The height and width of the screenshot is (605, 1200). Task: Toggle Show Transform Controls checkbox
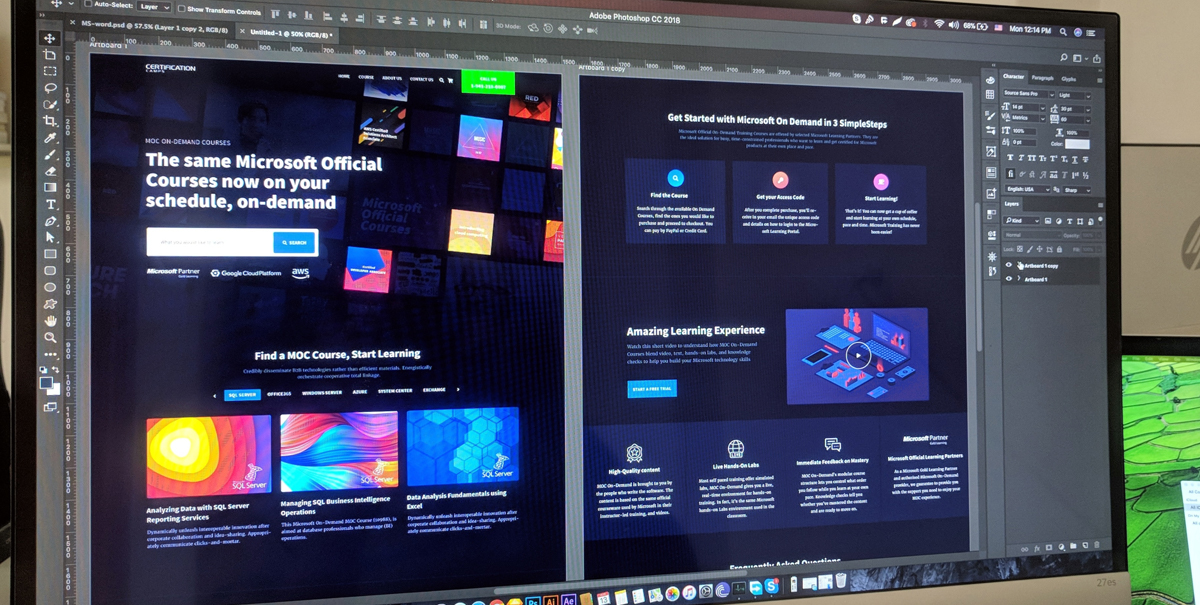coord(181,8)
